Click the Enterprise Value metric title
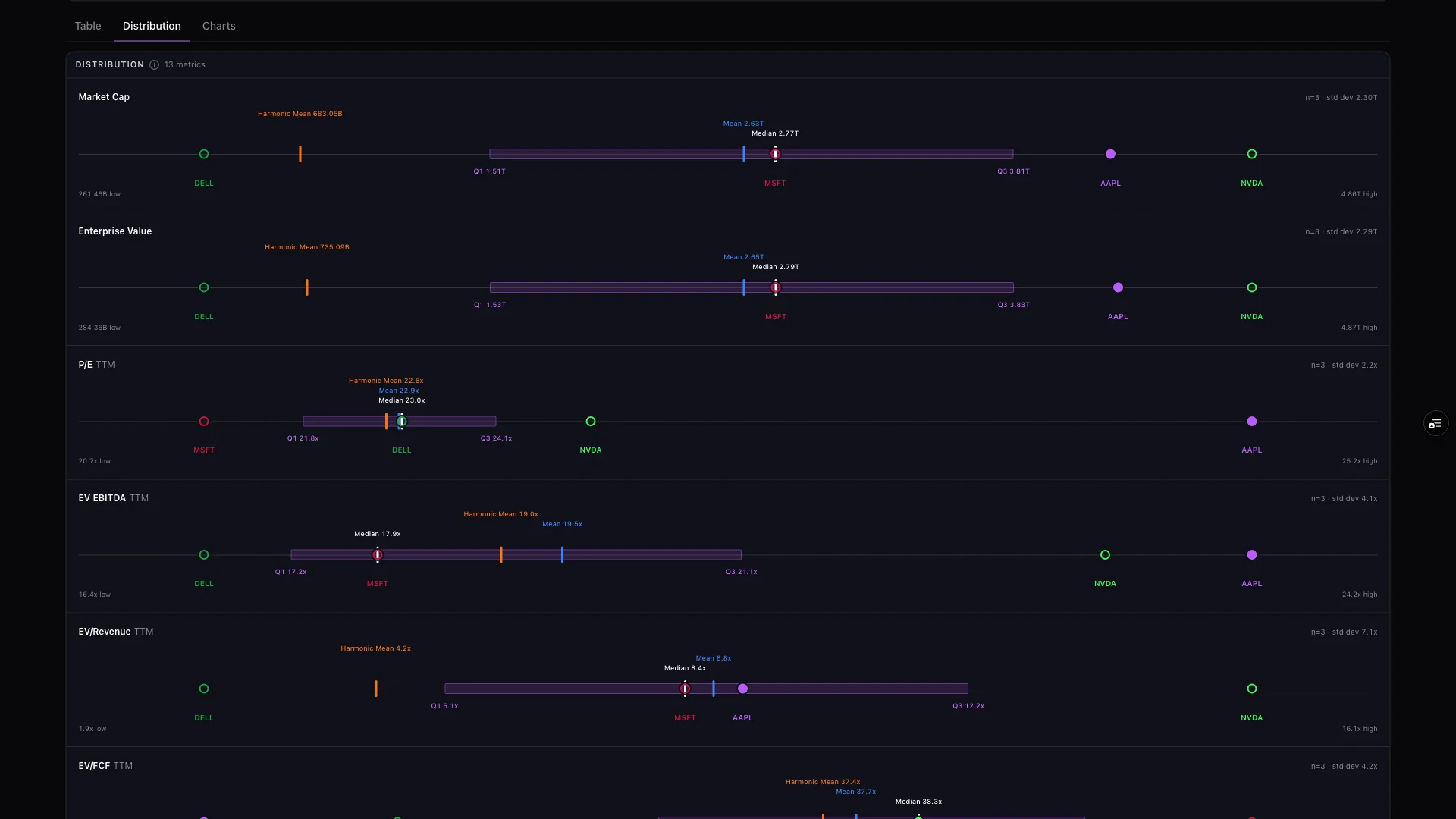Image resolution: width=1456 pixels, height=819 pixels. click(115, 231)
